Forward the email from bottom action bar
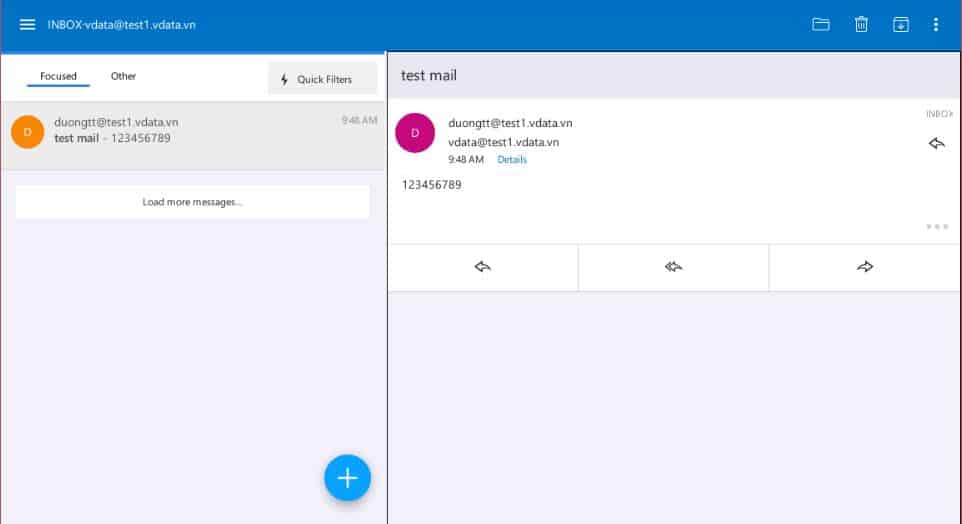Viewport: 962px width, 524px height. tap(865, 267)
